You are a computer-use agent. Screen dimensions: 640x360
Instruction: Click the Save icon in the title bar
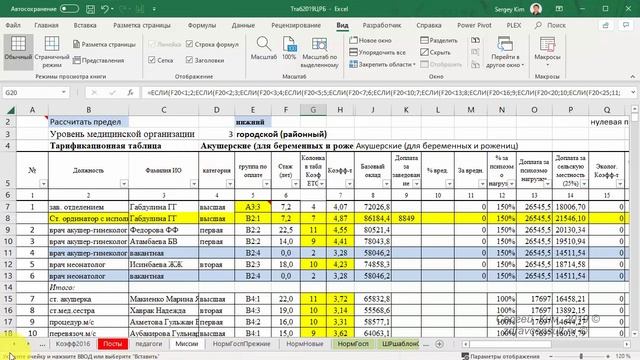(90, 9)
